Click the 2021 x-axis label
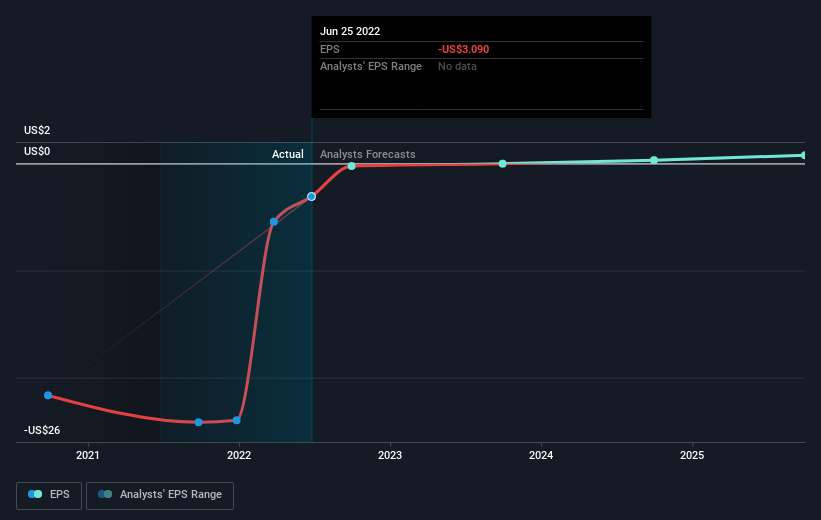The height and width of the screenshot is (520, 821). click(87, 455)
